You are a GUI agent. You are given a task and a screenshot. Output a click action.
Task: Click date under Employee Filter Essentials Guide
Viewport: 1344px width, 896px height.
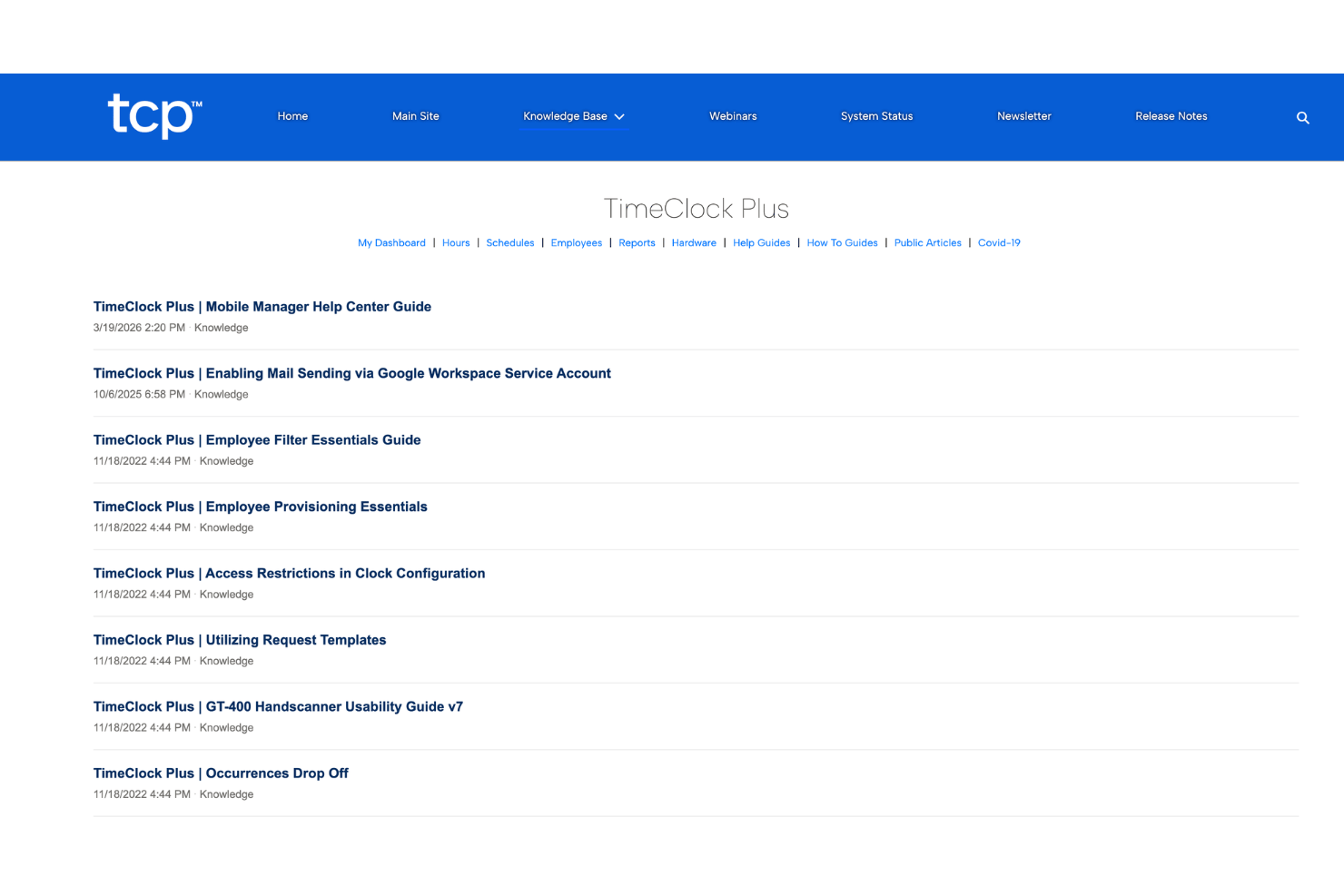pyautogui.click(x=142, y=461)
